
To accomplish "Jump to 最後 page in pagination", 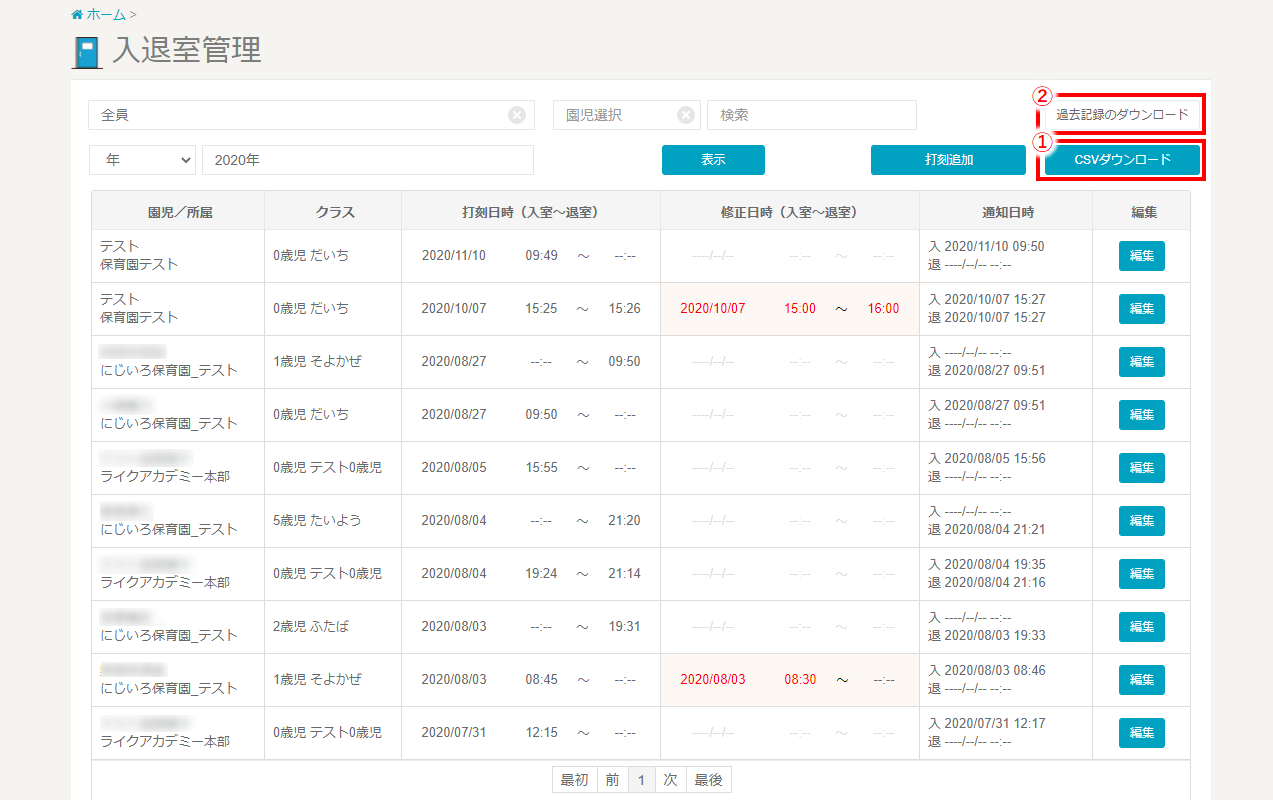I will tap(708, 780).
